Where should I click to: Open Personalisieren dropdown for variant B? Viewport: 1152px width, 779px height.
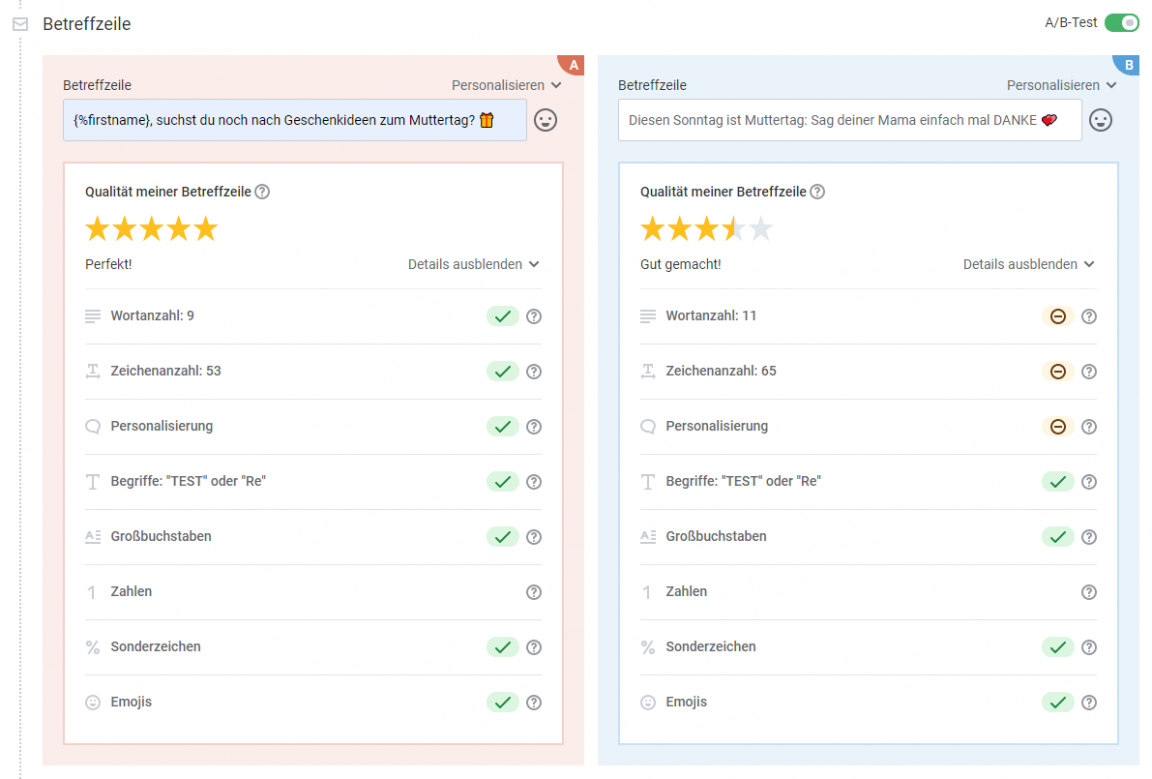[x=1061, y=86]
